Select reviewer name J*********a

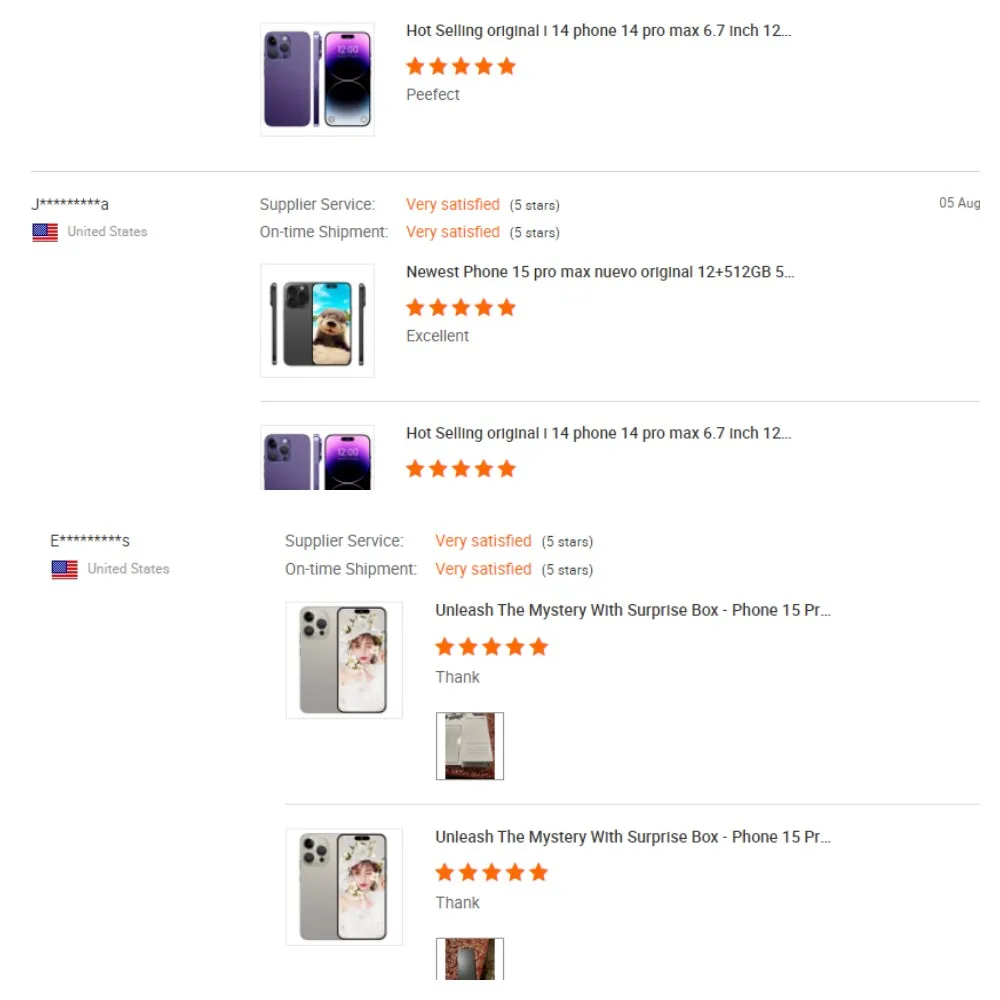tap(70, 204)
